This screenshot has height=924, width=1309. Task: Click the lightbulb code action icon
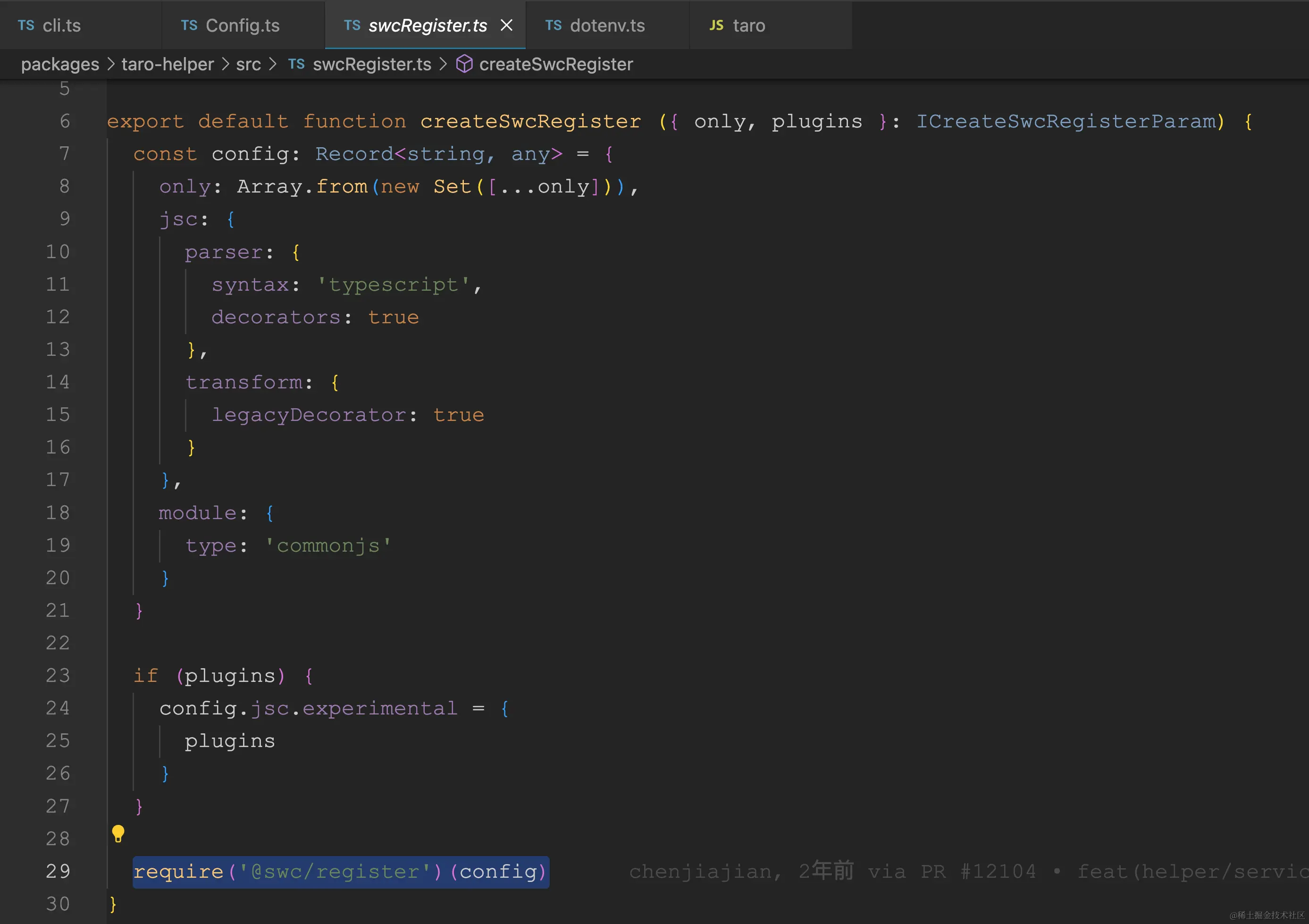[118, 834]
